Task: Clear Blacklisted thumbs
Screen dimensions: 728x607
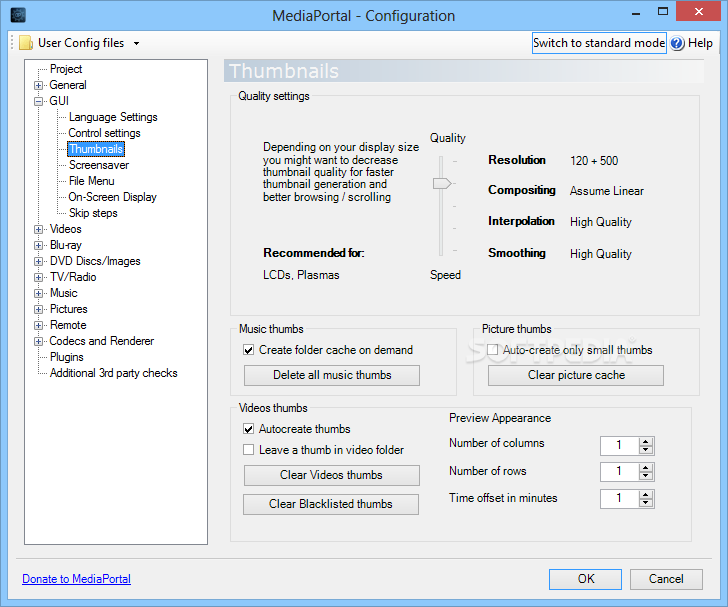Action: click(x=331, y=504)
